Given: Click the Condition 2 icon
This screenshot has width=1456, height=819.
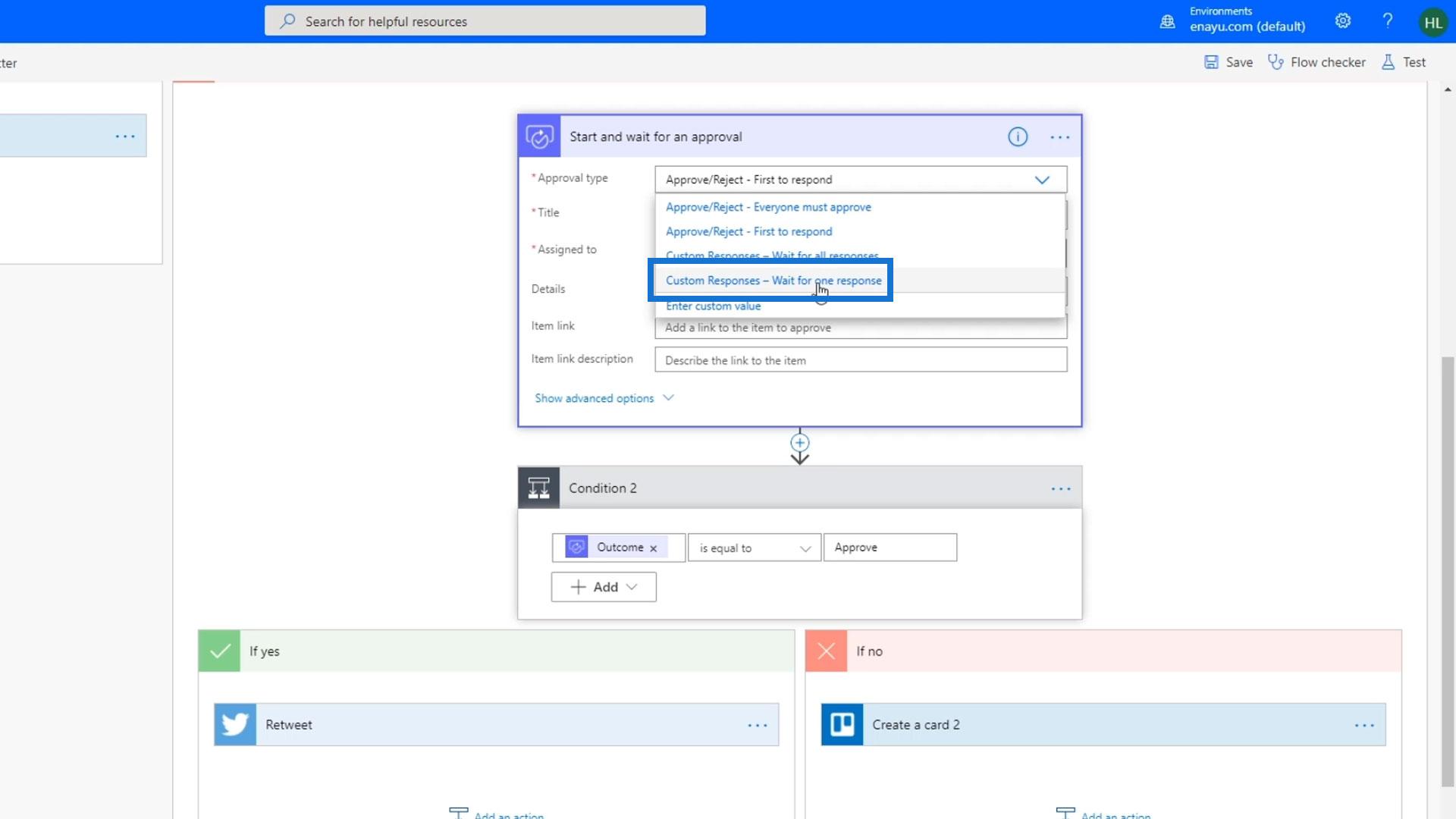Looking at the screenshot, I should (x=538, y=488).
